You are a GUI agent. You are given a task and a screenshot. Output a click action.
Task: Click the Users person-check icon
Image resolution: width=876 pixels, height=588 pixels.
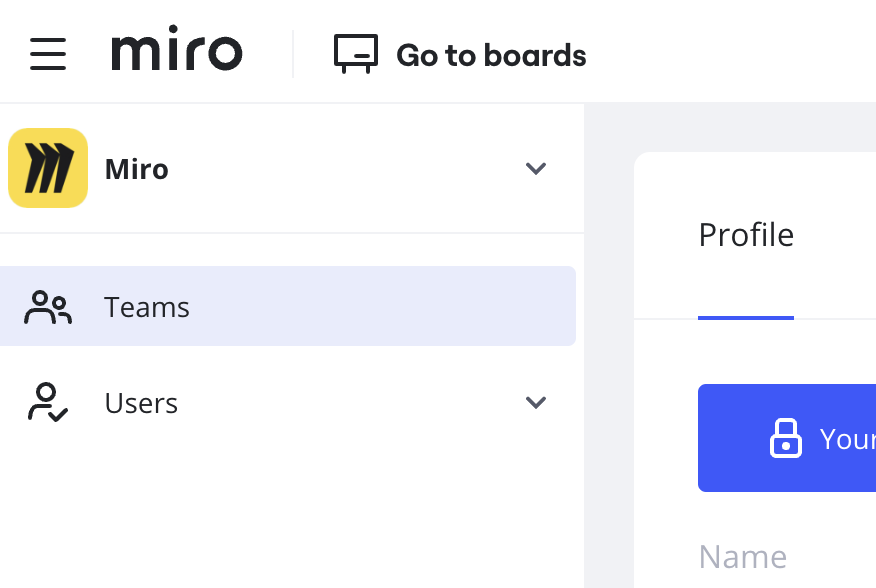48,403
